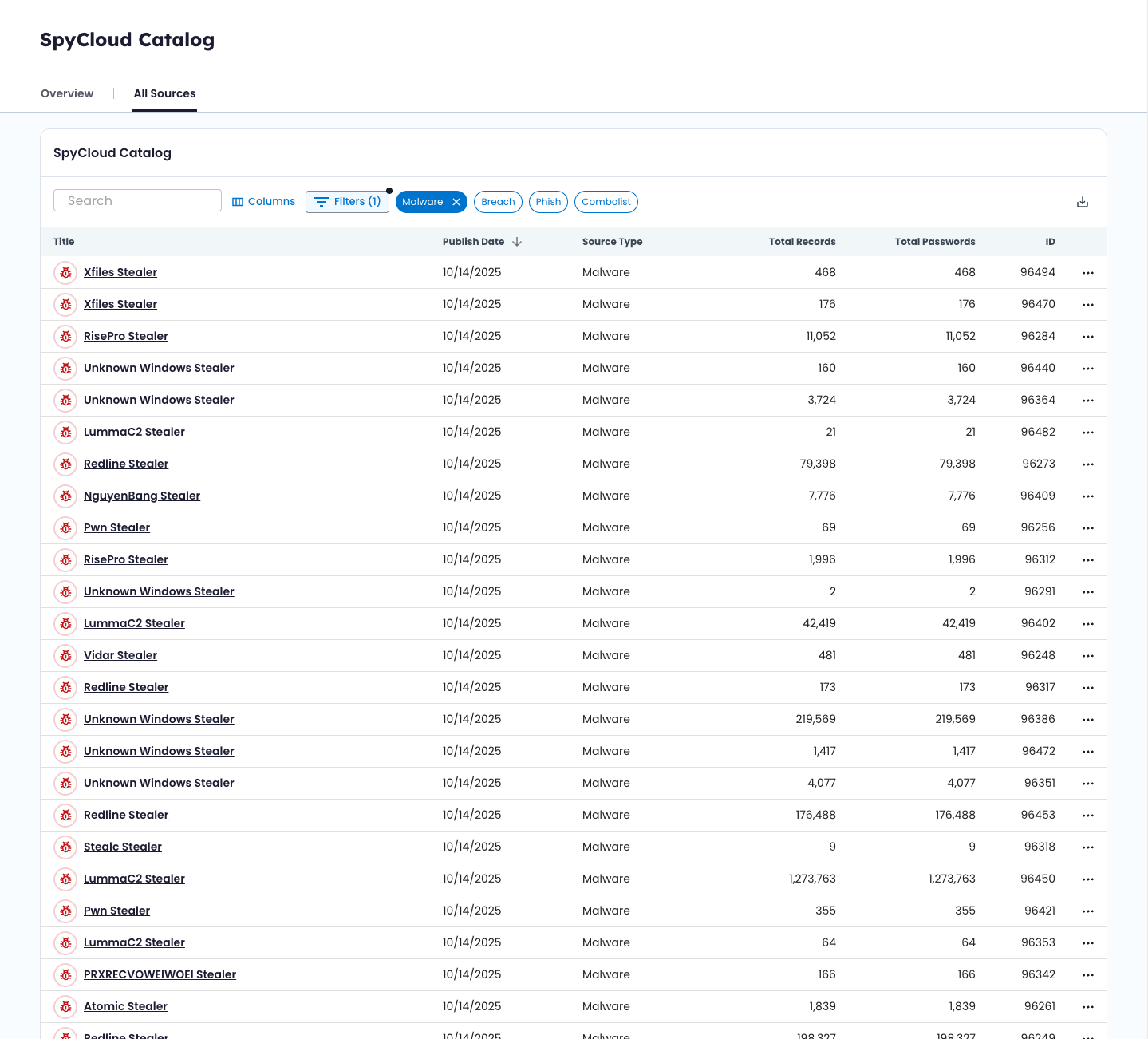
Task: Click into the Search field
Action: pos(137,200)
